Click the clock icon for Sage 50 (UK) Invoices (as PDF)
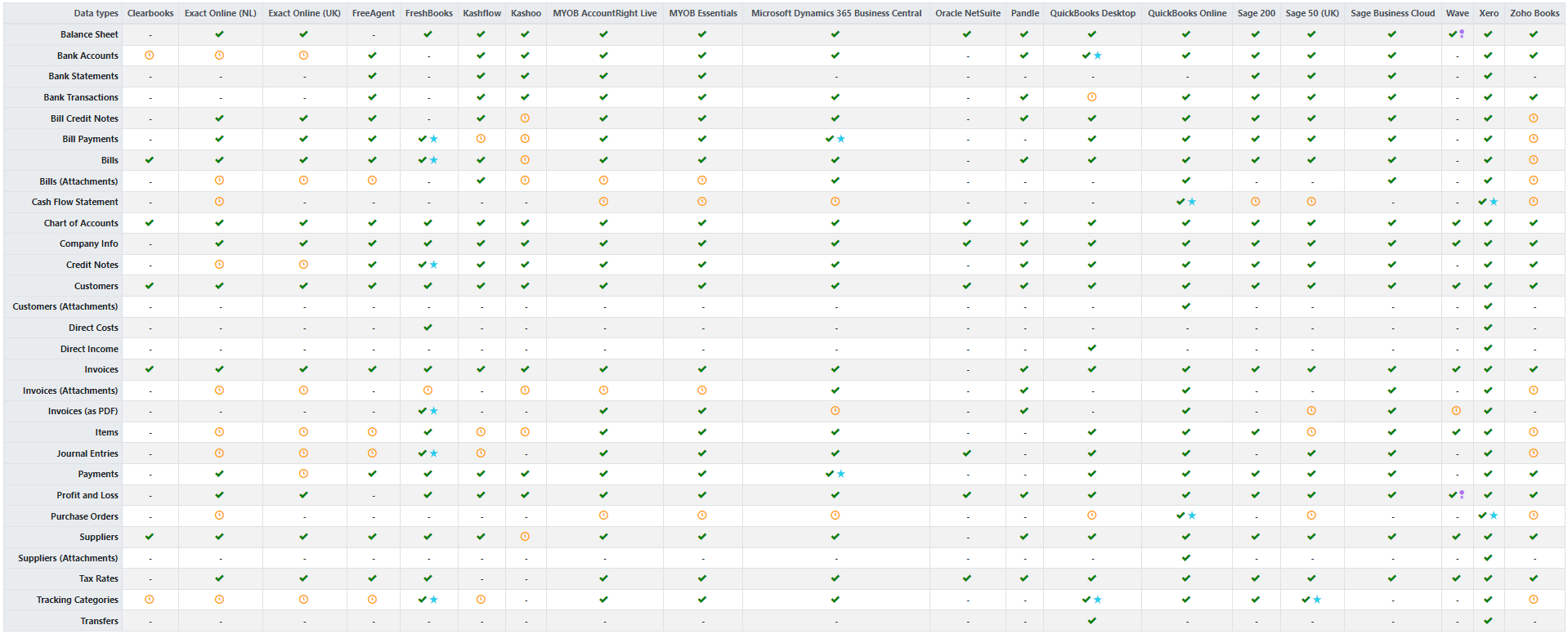Viewport: 1568px width, 634px height. (1311, 411)
